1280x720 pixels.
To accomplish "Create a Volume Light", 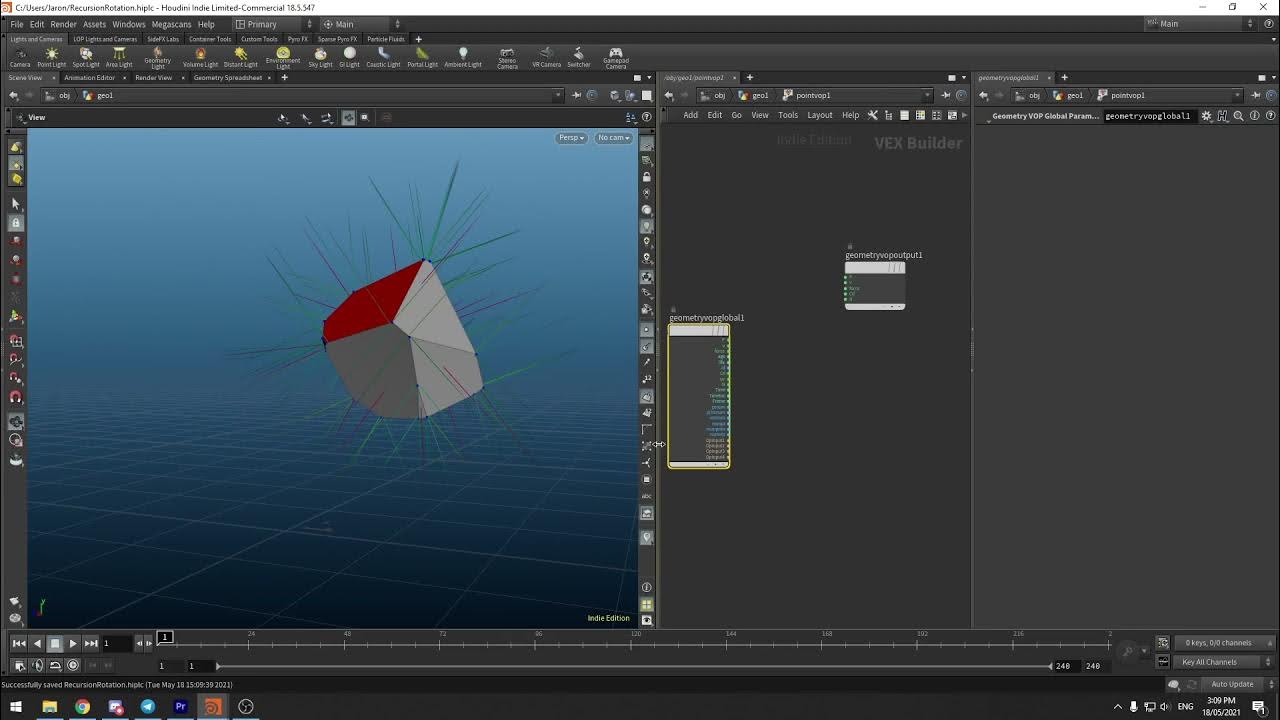I will 200,57.
